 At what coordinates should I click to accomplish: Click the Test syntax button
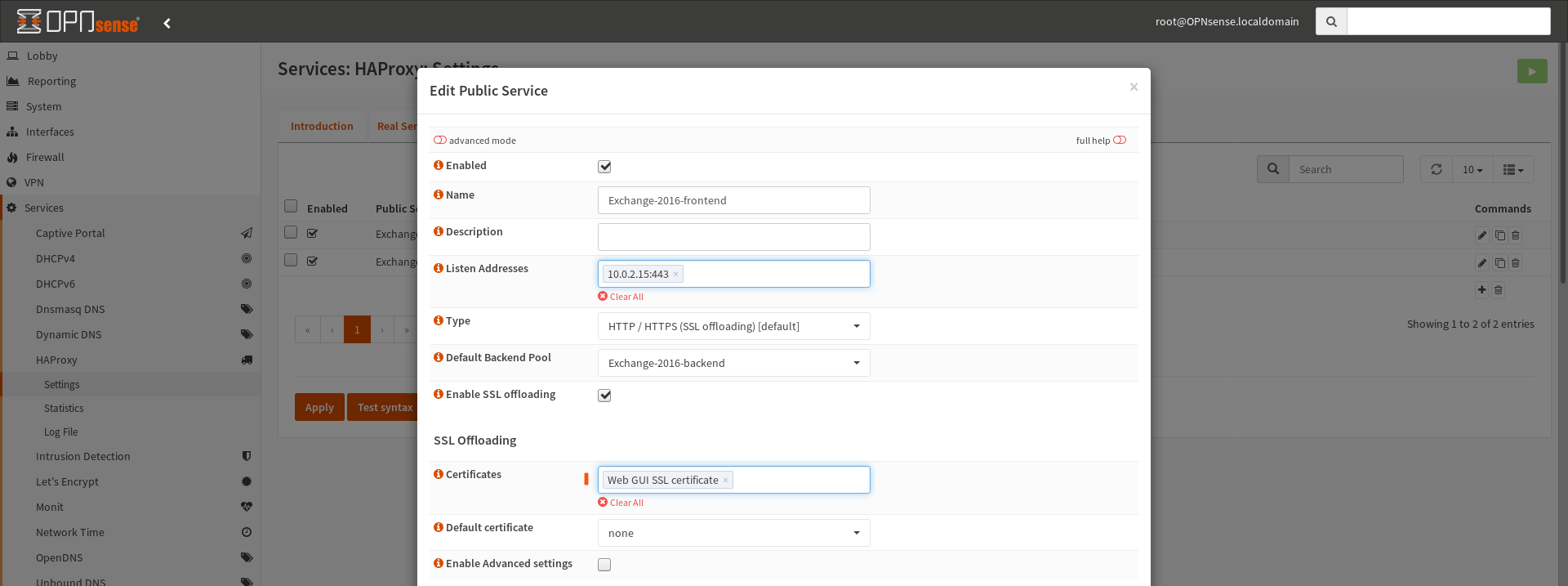[x=384, y=407]
